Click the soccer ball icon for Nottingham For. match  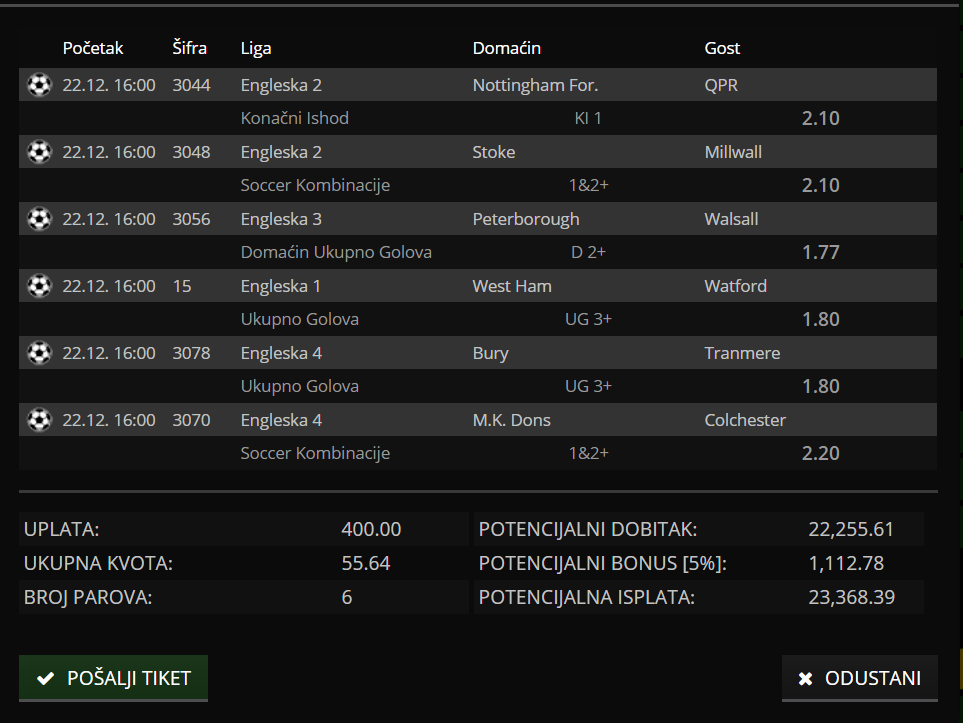[x=39, y=85]
